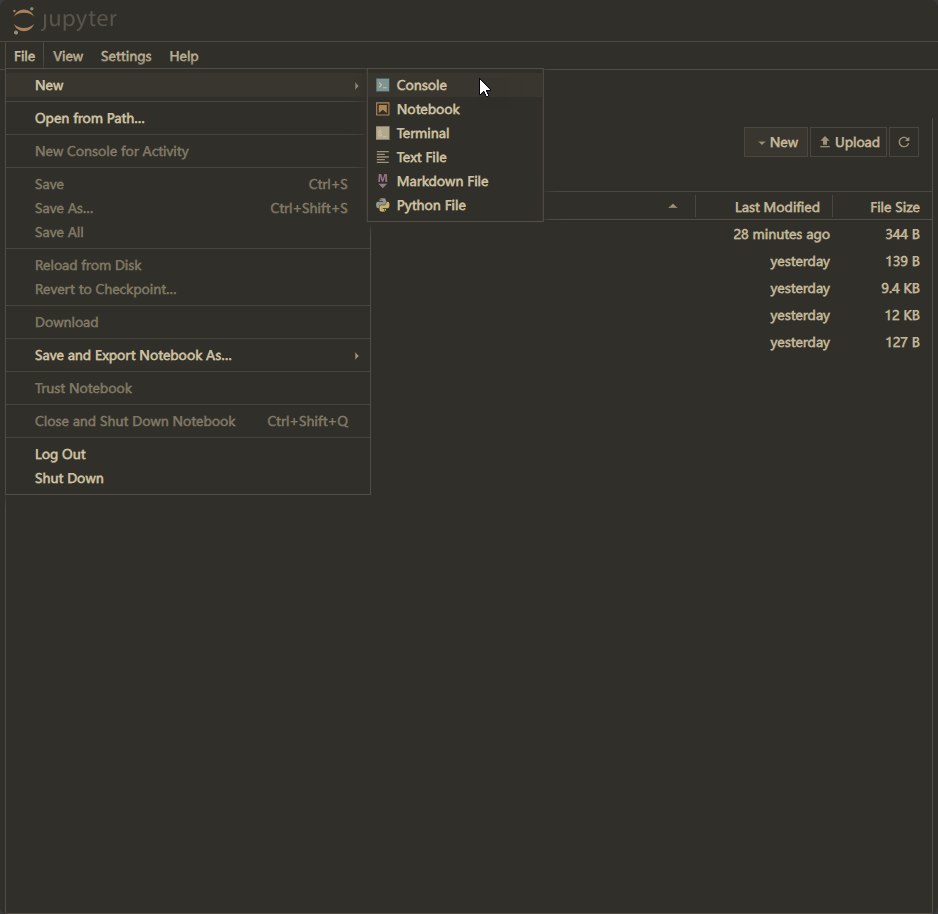This screenshot has height=914, width=938.
Task: Click the '127 B' file size cell
Action: pos(902,342)
